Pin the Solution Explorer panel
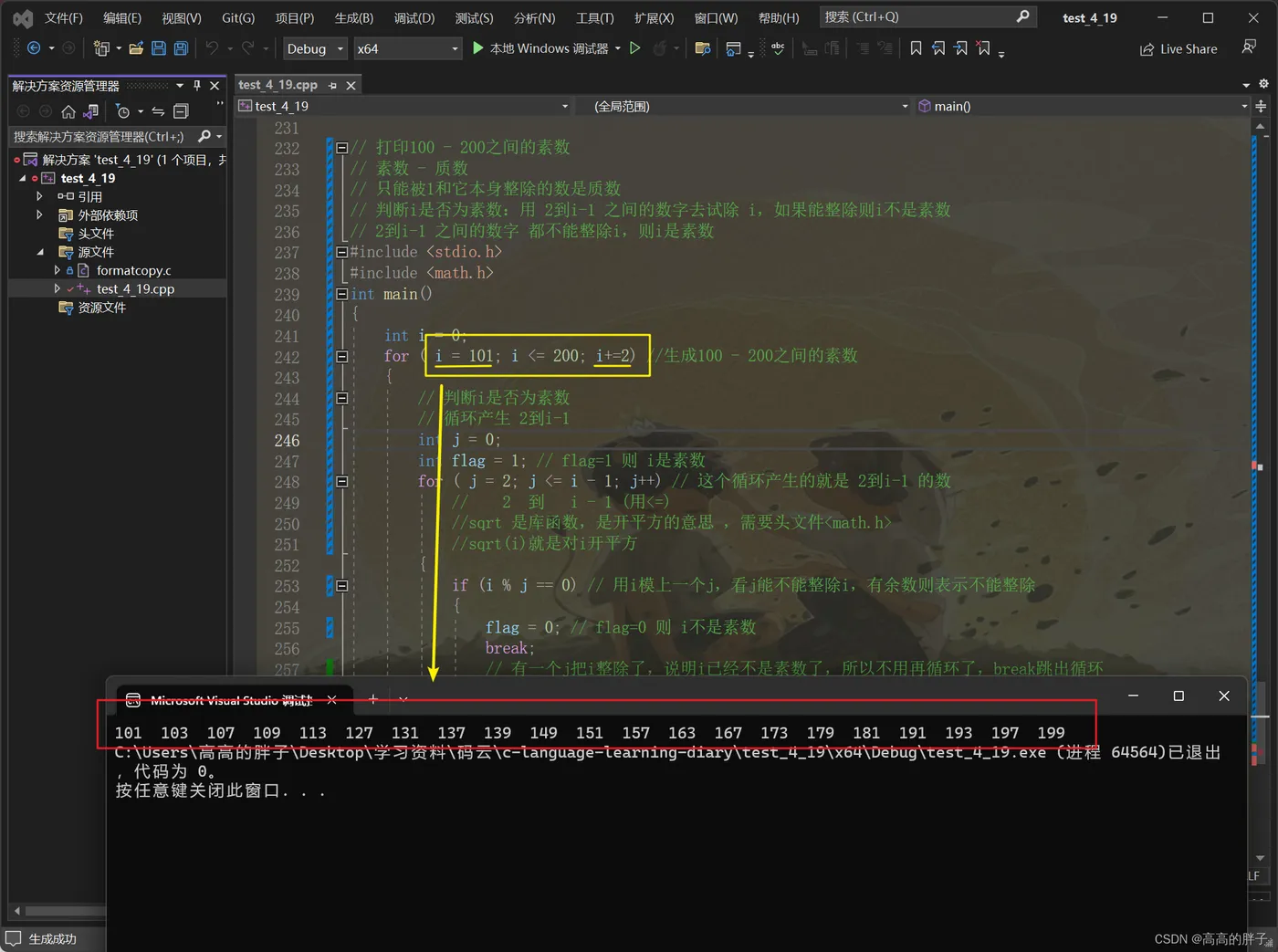1278x952 pixels. [x=197, y=85]
